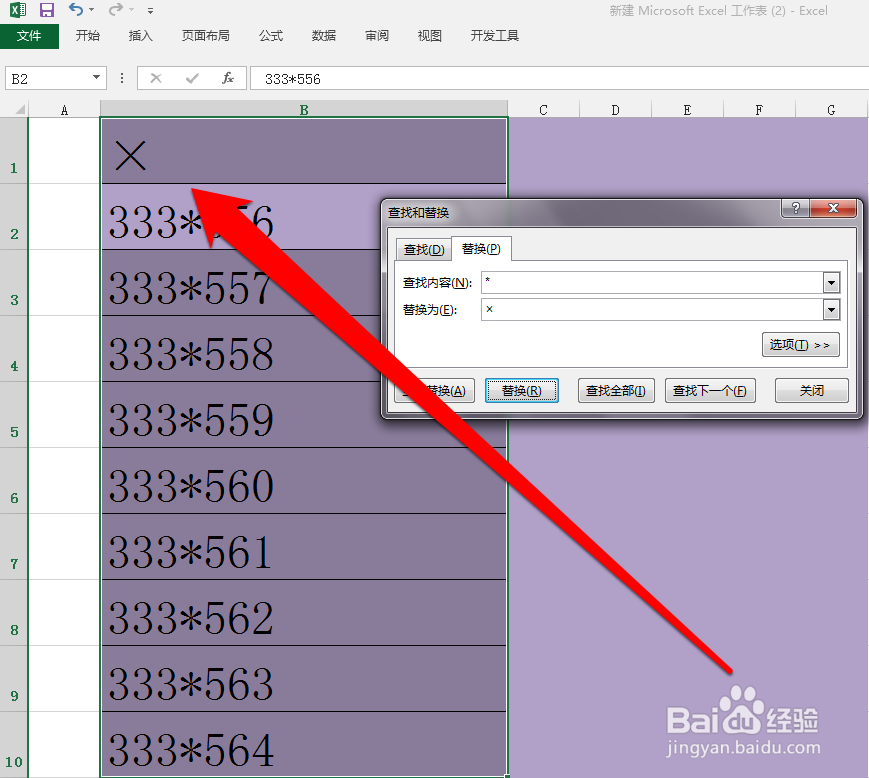Select the 替换(P) tab in dialog
Screen dimensions: 869x778
coord(481,248)
